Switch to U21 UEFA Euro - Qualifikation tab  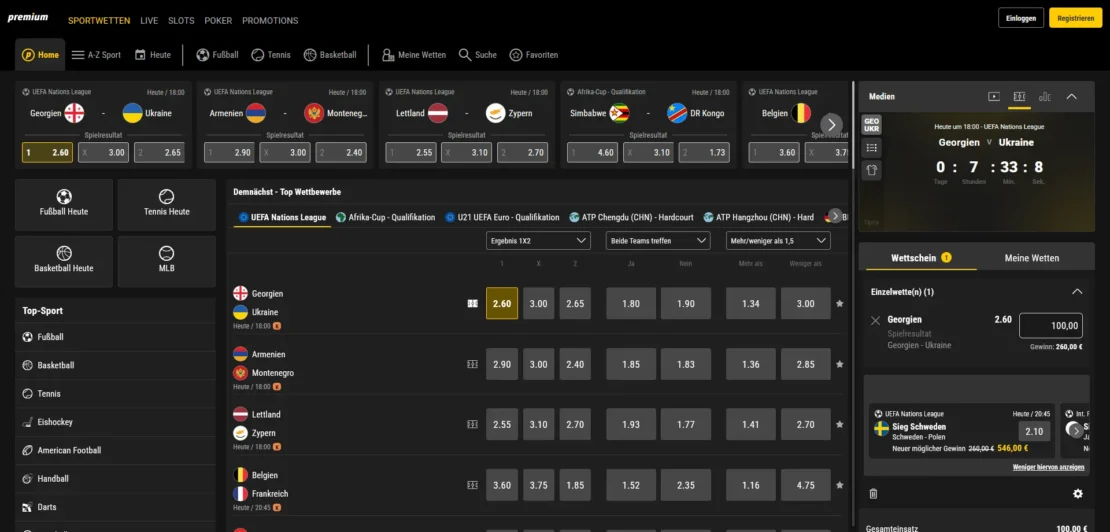tap(503, 217)
